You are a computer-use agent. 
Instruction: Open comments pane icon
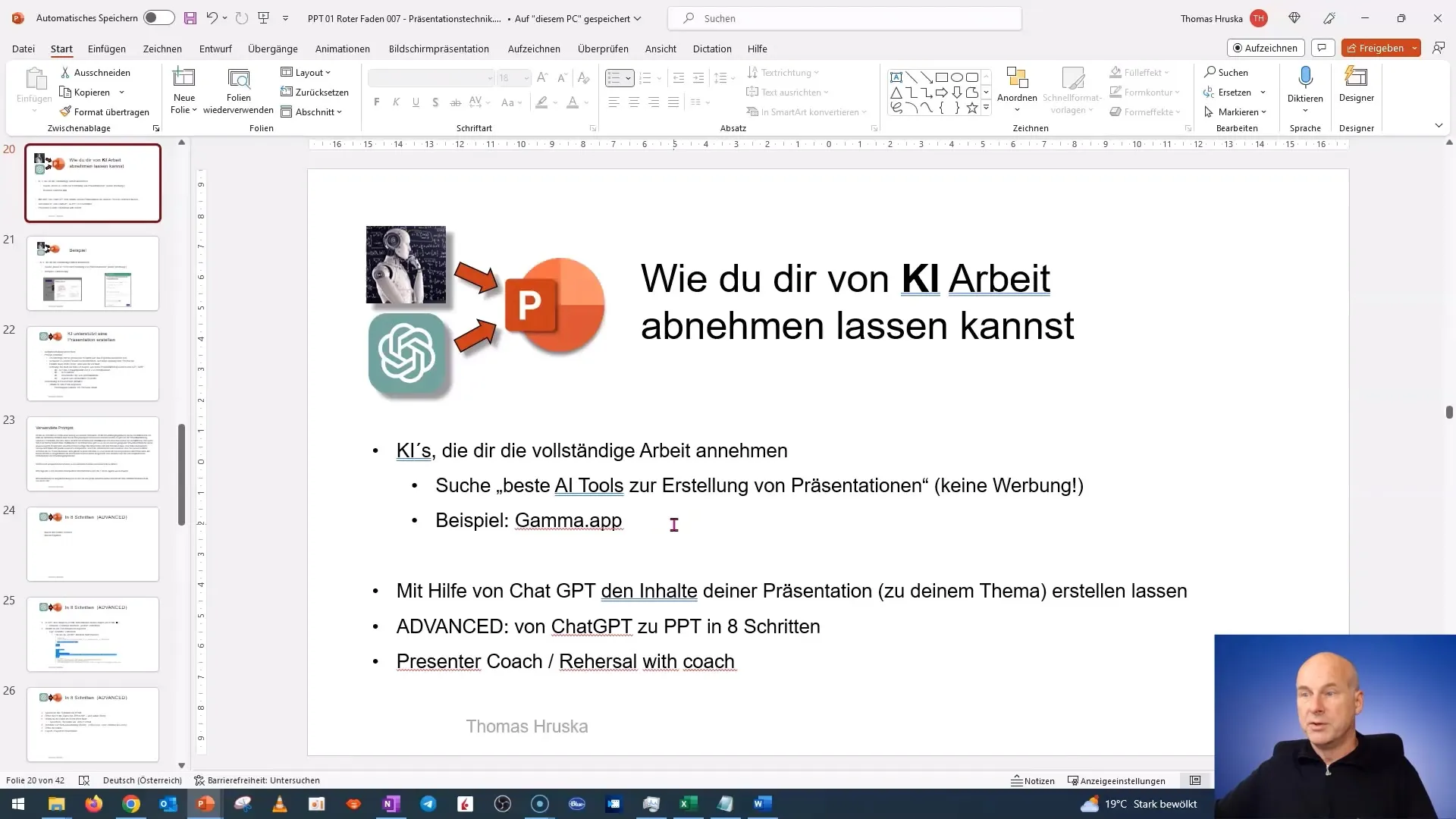click(x=1322, y=48)
